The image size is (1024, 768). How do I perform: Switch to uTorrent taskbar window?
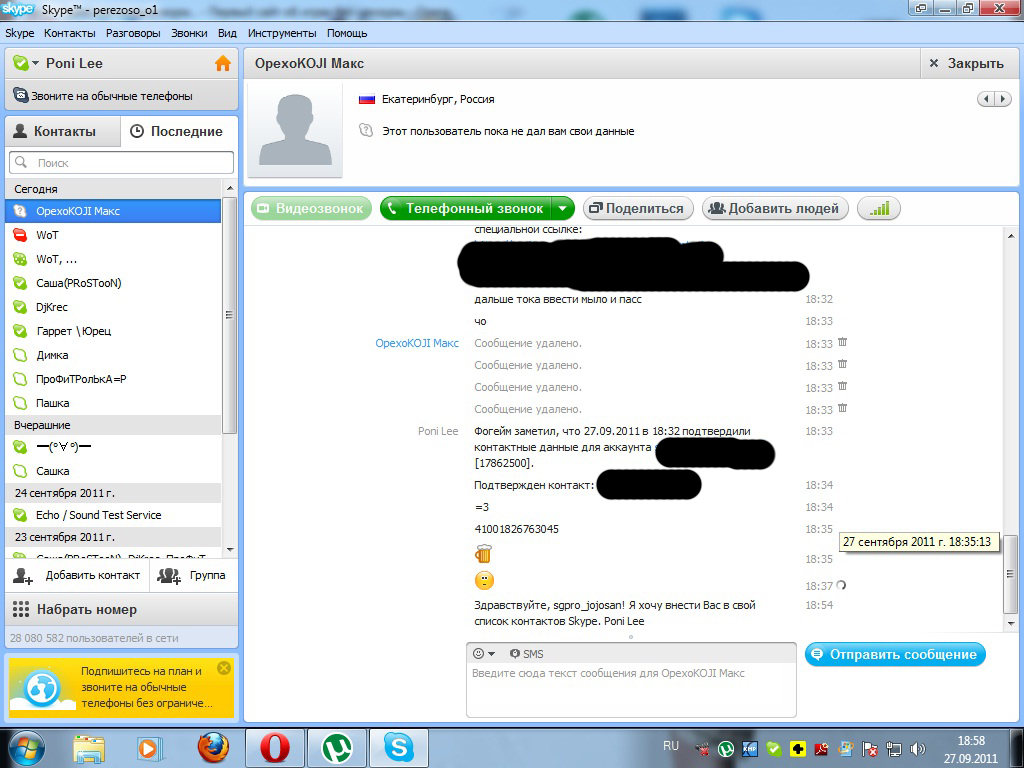[x=337, y=748]
